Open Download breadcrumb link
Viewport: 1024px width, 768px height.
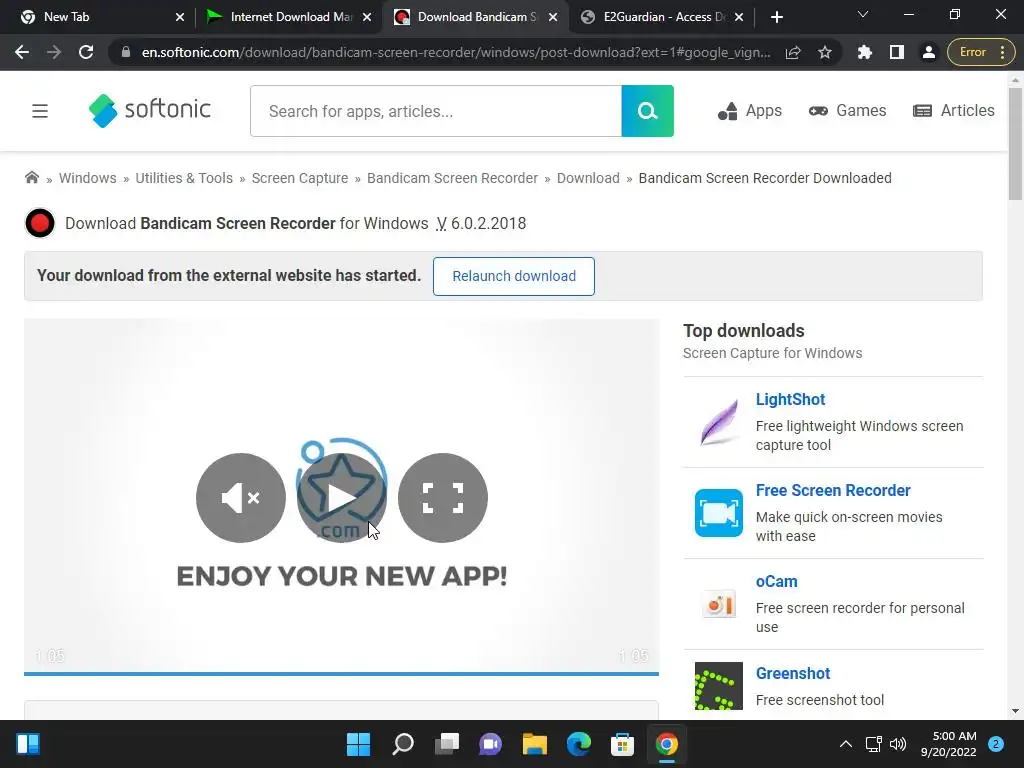588,178
